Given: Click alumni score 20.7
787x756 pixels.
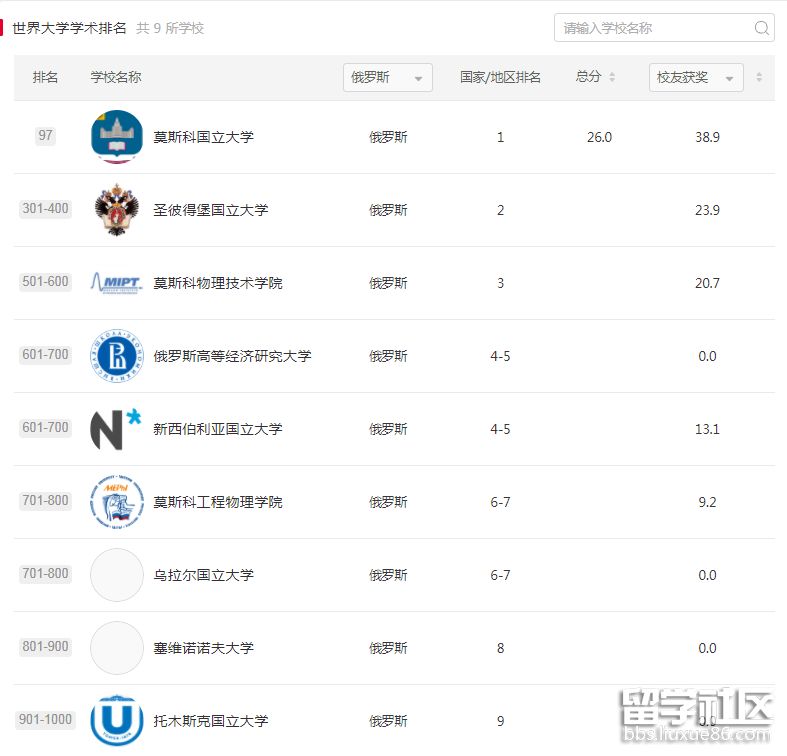Looking at the screenshot, I should click(707, 283).
